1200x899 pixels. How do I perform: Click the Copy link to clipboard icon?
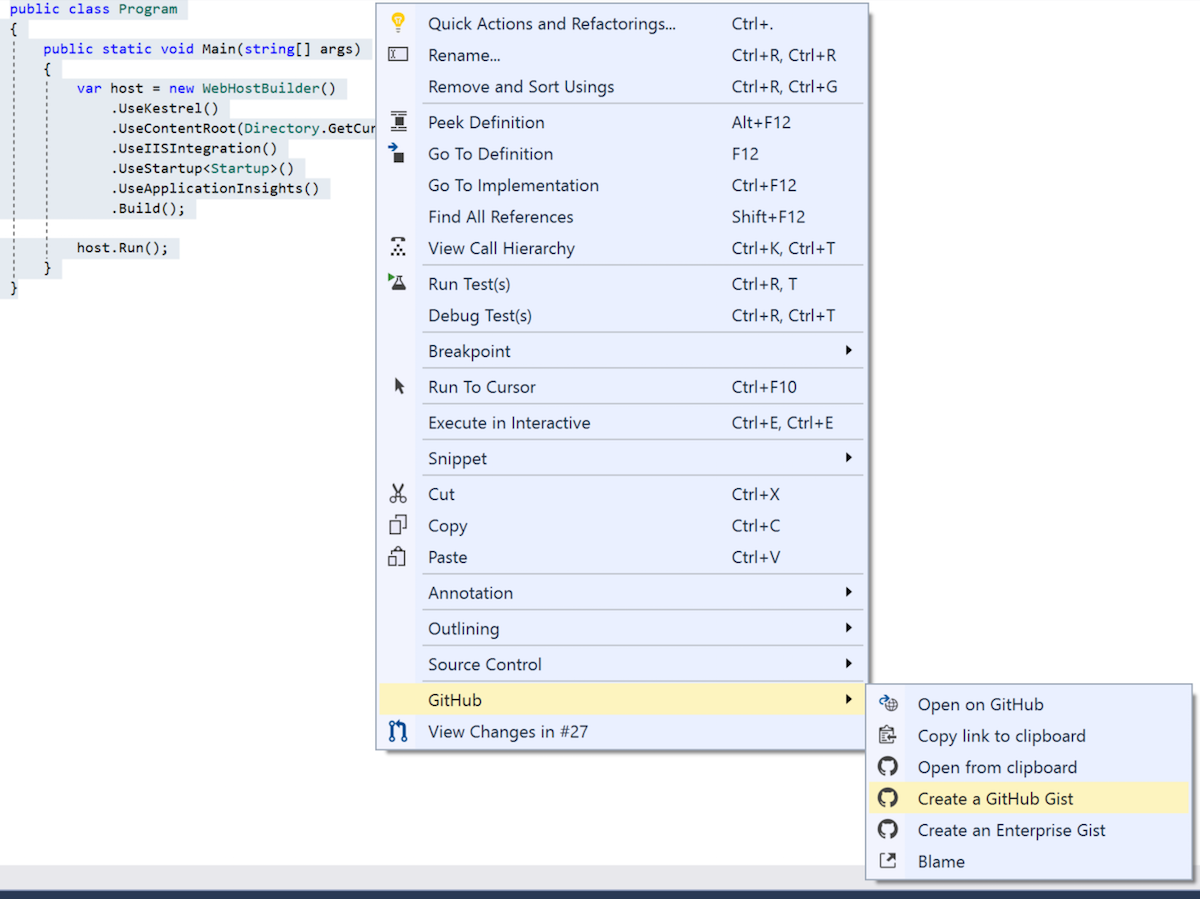point(888,735)
